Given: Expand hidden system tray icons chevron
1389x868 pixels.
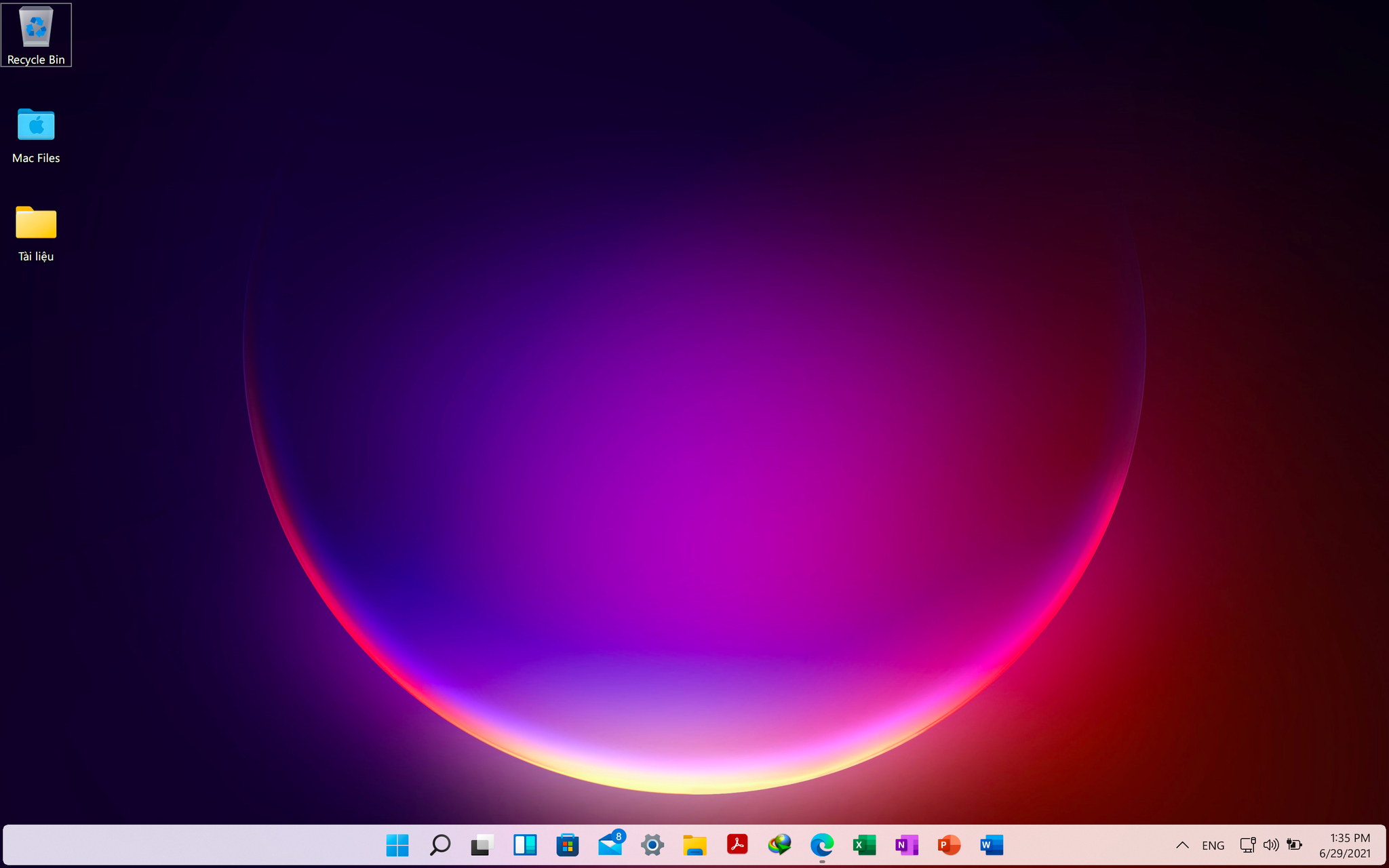Looking at the screenshot, I should pos(1182,845).
